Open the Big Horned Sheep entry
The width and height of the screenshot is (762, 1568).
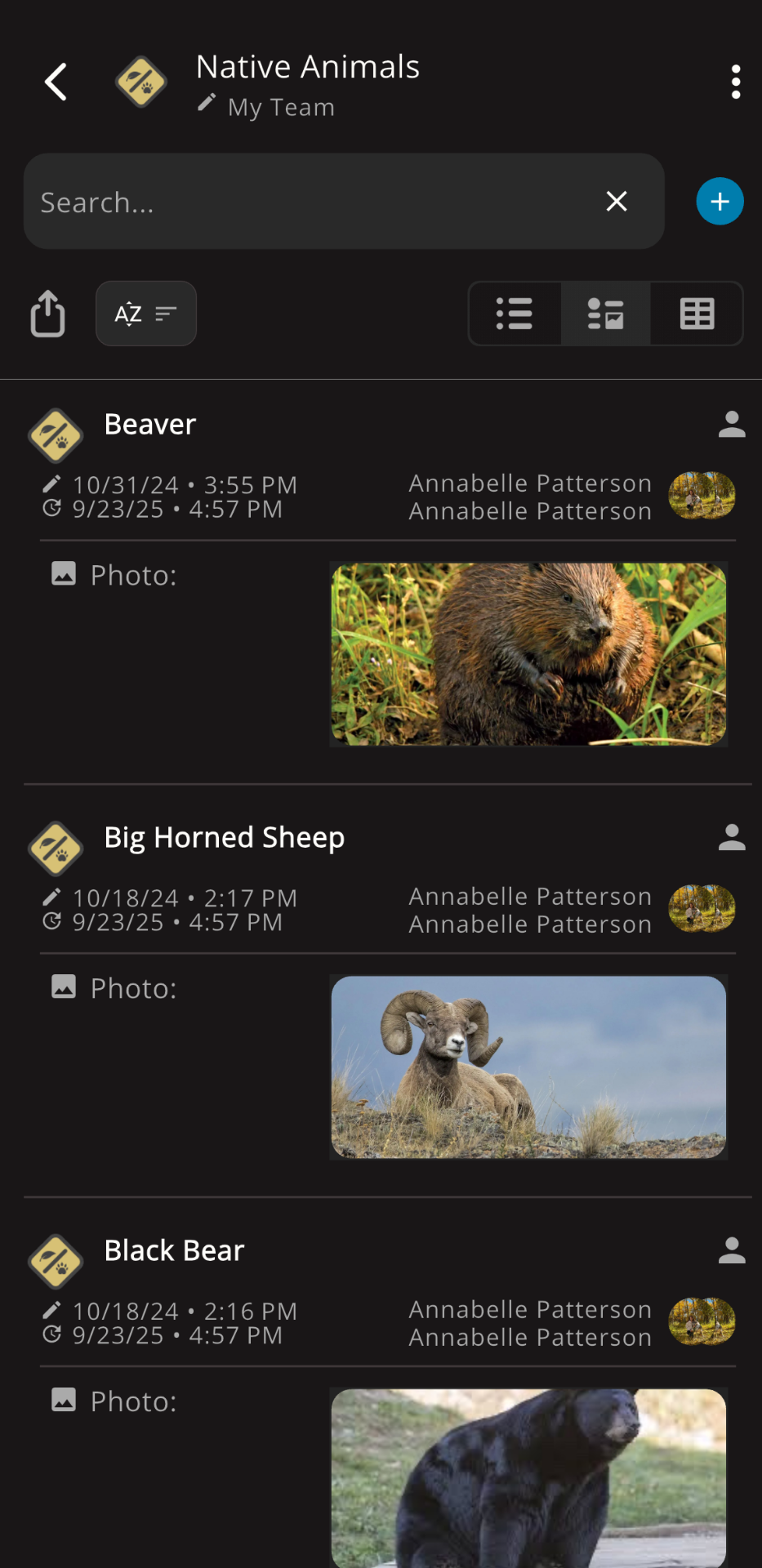225,838
